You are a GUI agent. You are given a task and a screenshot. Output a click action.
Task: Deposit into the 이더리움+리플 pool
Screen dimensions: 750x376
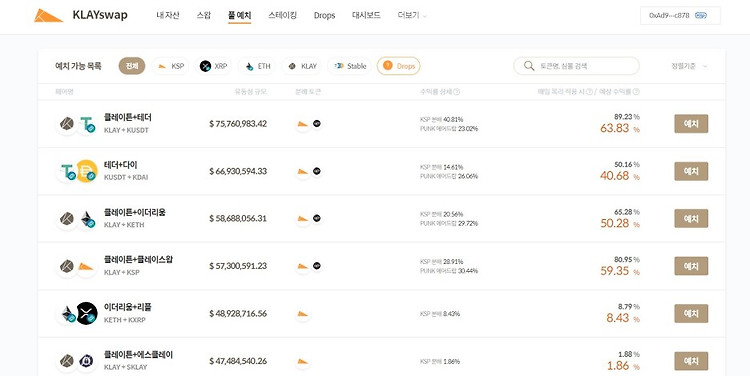coord(691,313)
